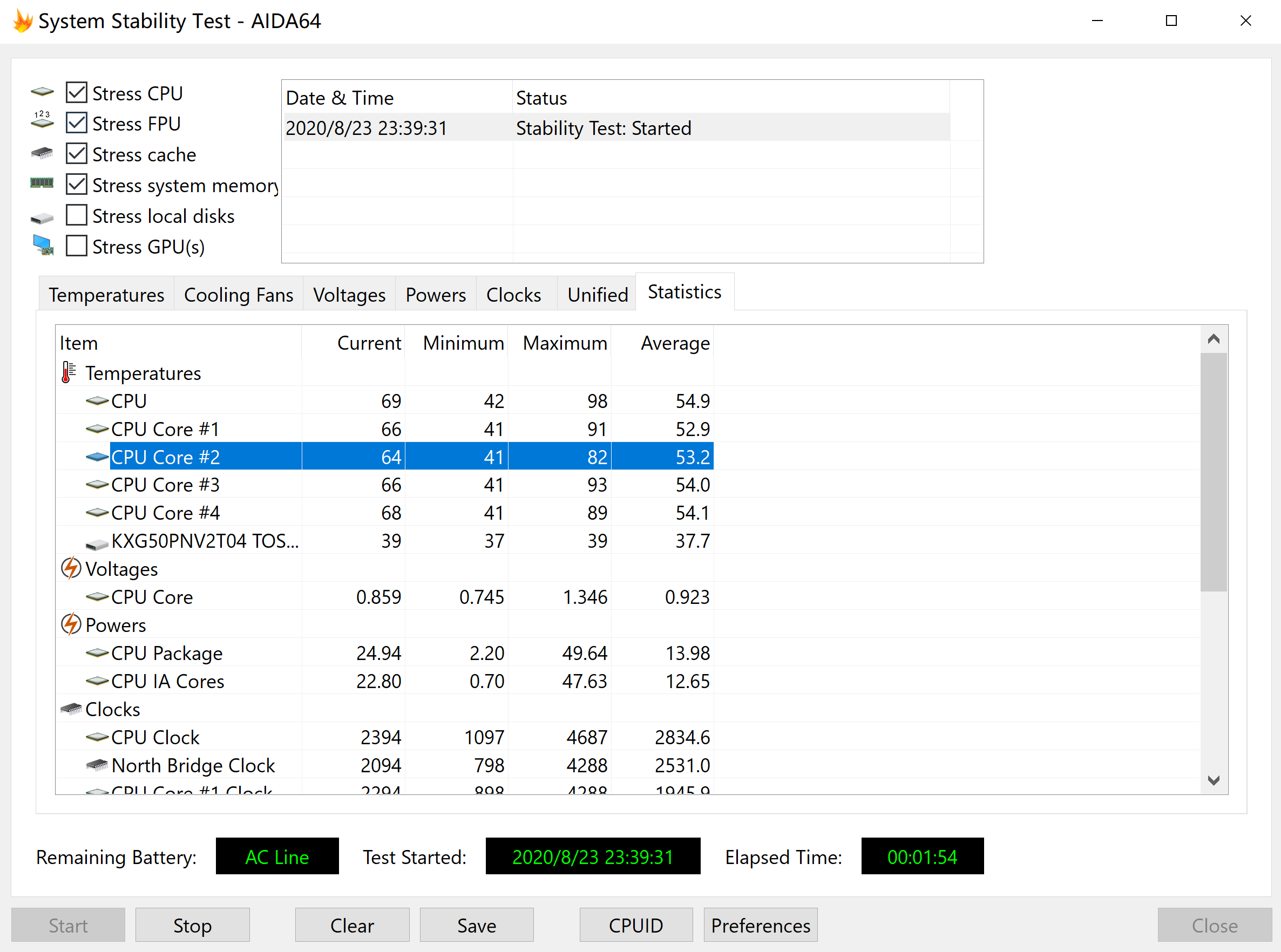Click the Maximum column header
1281x952 pixels.
[x=560, y=343]
